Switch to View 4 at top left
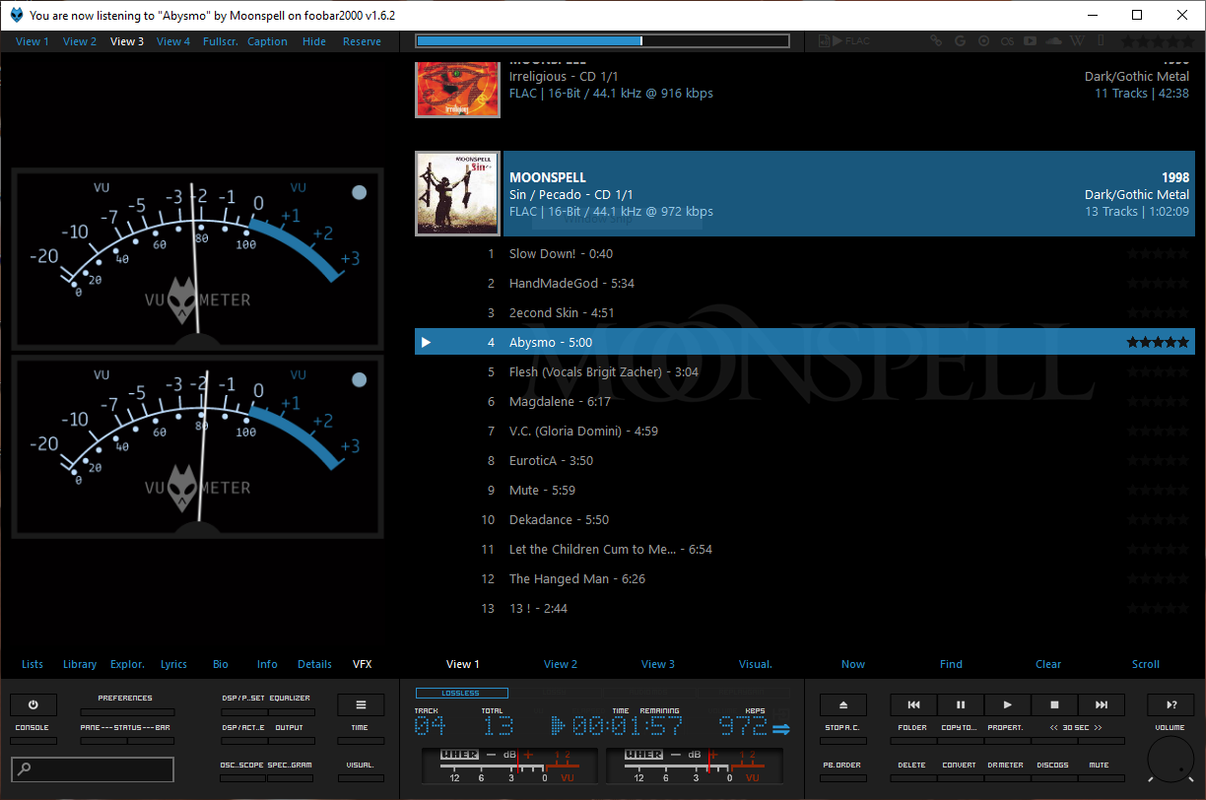The height and width of the screenshot is (800, 1206). (173, 41)
